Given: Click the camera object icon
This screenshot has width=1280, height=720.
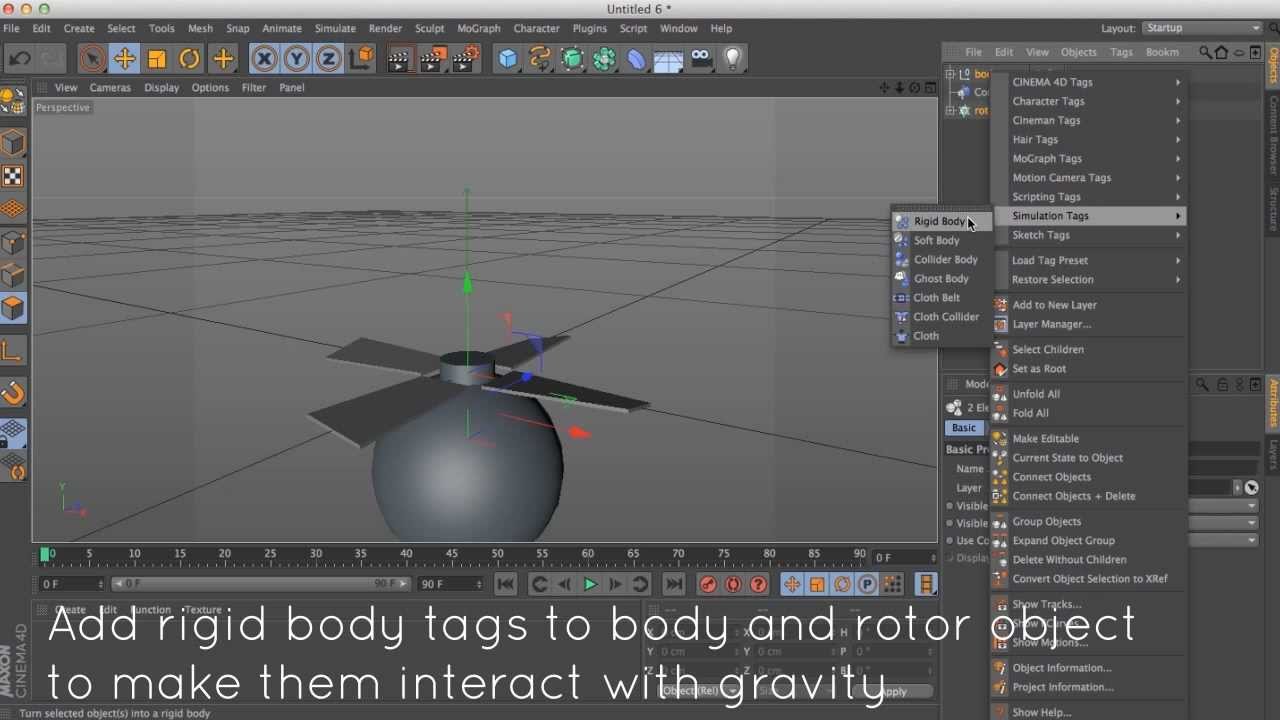Looking at the screenshot, I should [701, 59].
